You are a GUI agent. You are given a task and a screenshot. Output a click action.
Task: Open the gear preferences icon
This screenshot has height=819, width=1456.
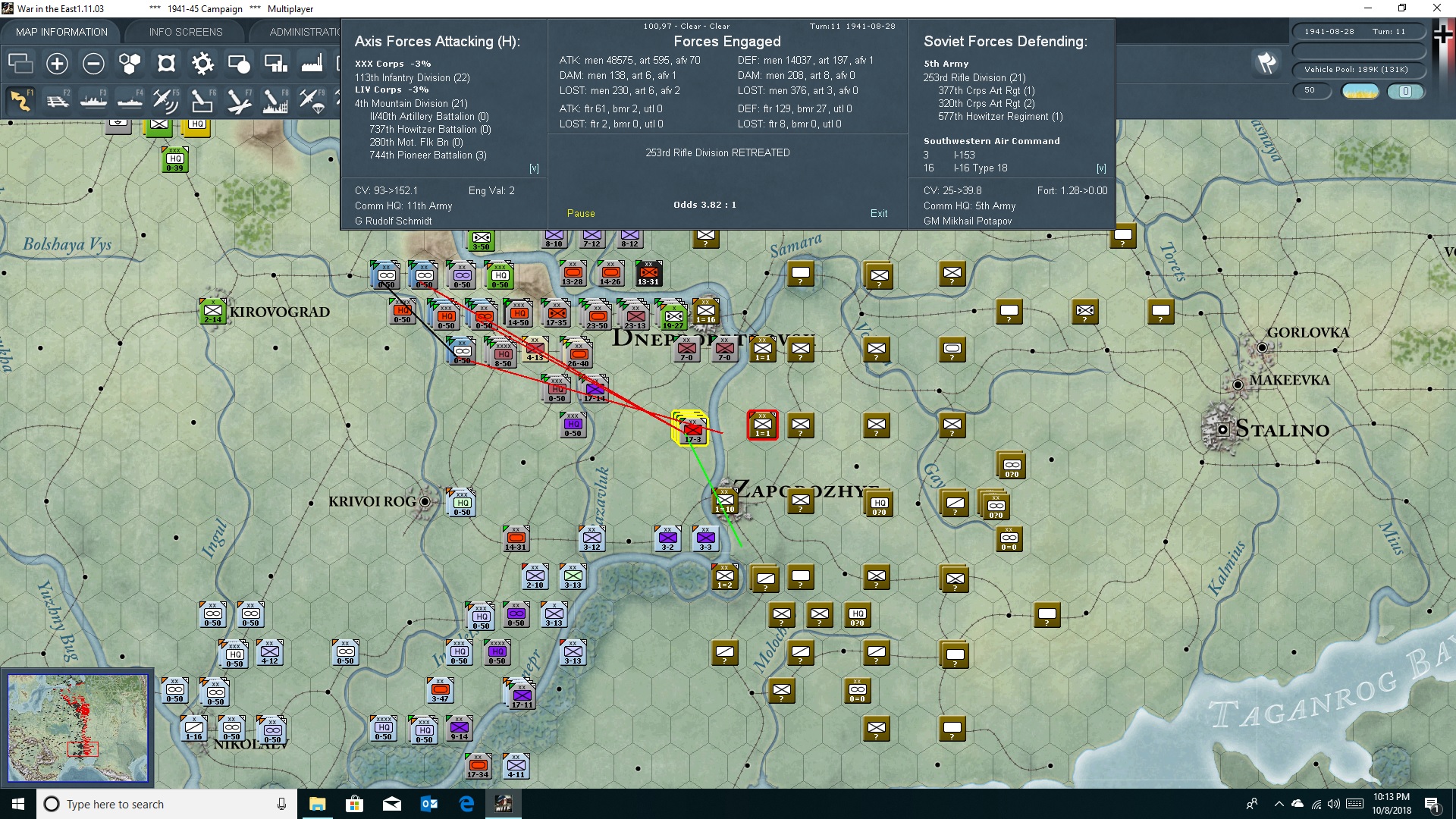click(x=202, y=64)
